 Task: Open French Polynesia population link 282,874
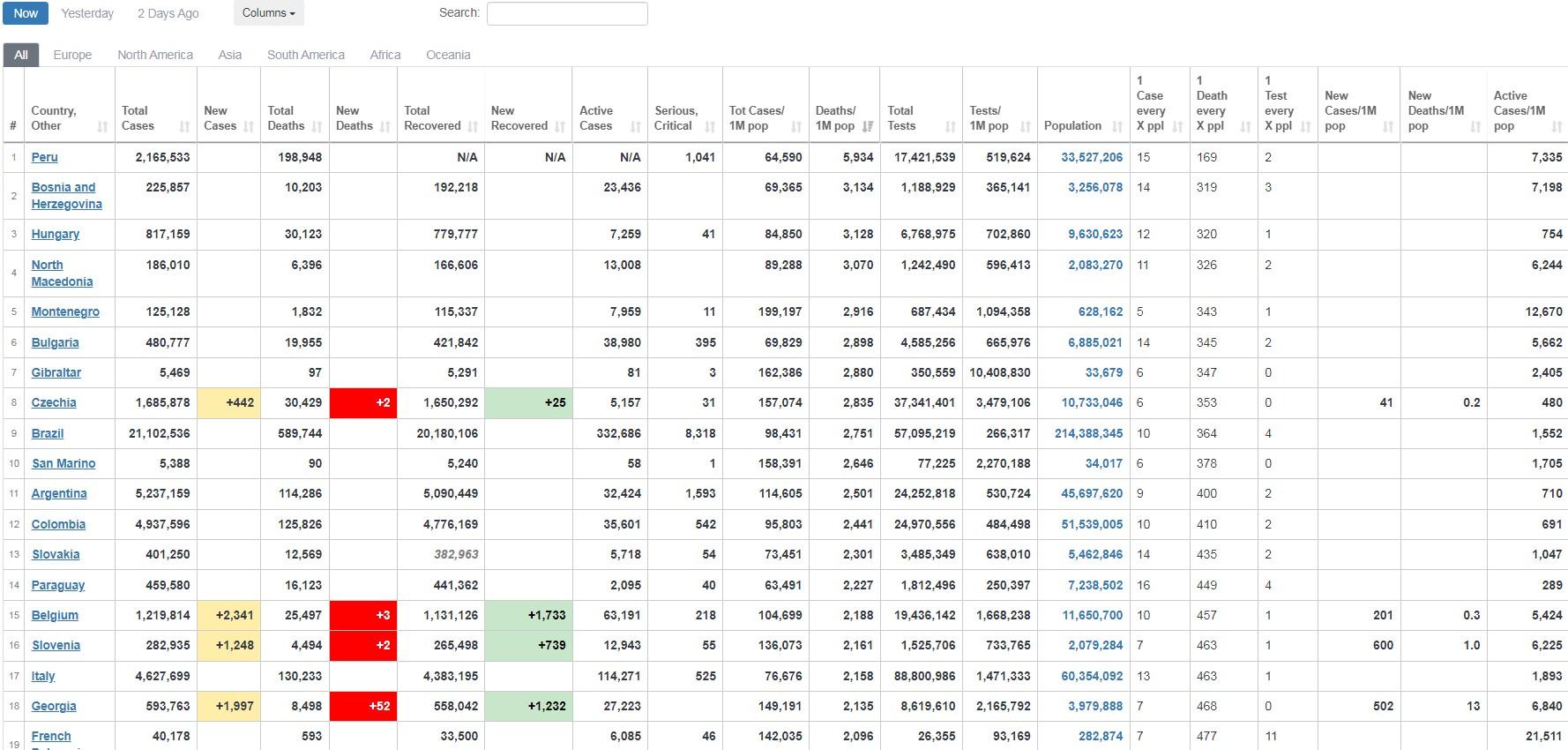pyautogui.click(x=1101, y=736)
